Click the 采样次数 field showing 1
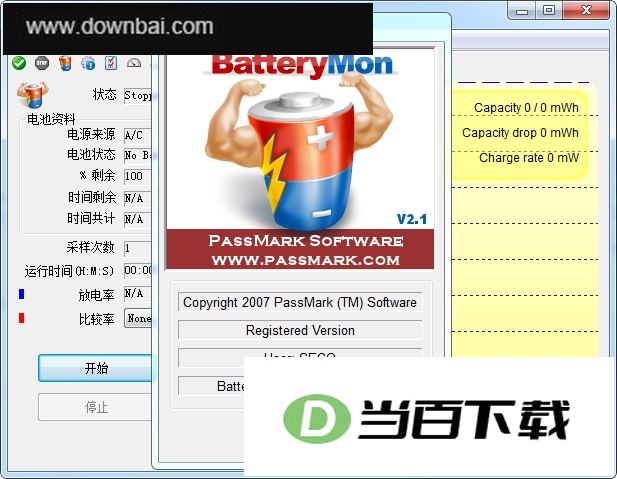 coord(138,248)
